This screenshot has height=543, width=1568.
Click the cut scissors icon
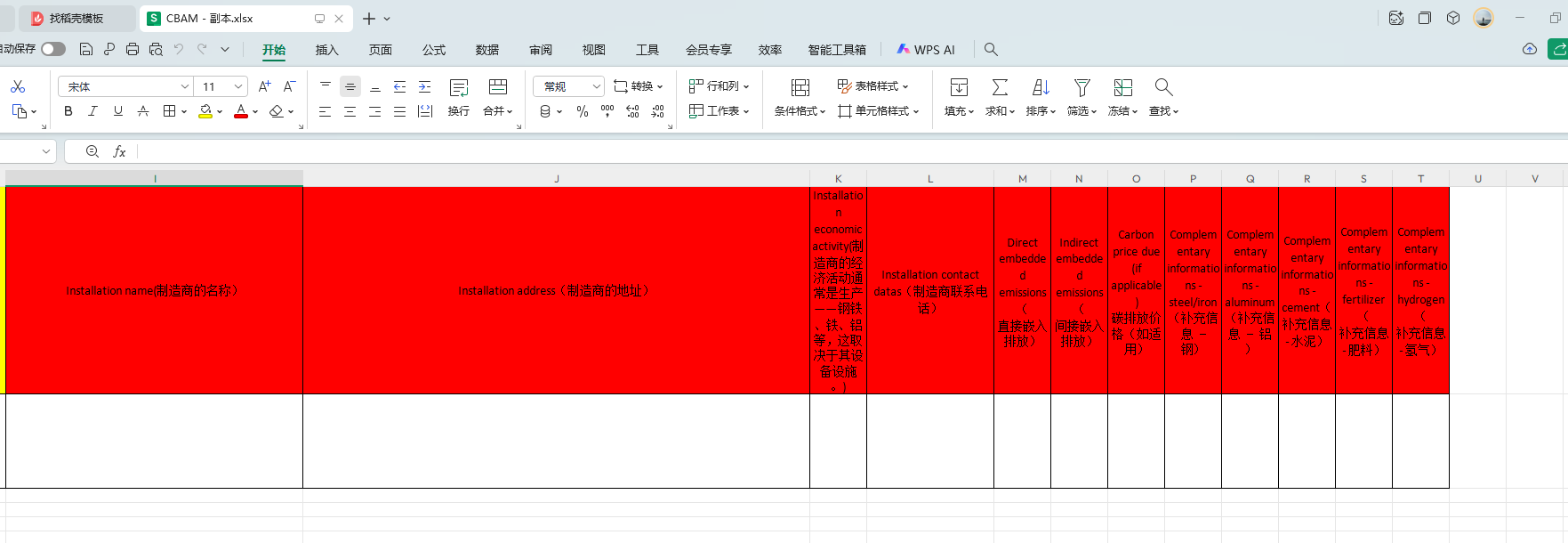tap(18, 86)
